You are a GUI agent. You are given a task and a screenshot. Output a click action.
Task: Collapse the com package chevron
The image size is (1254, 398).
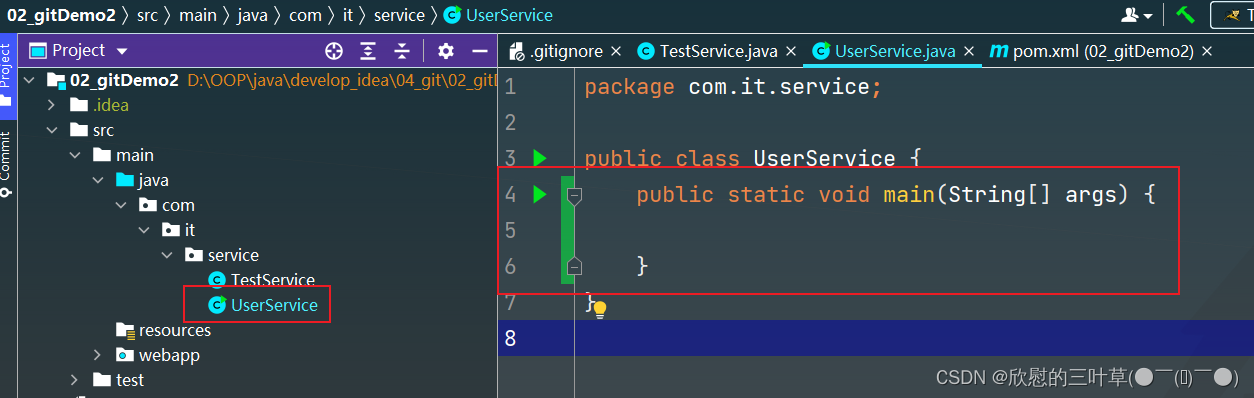121,205
